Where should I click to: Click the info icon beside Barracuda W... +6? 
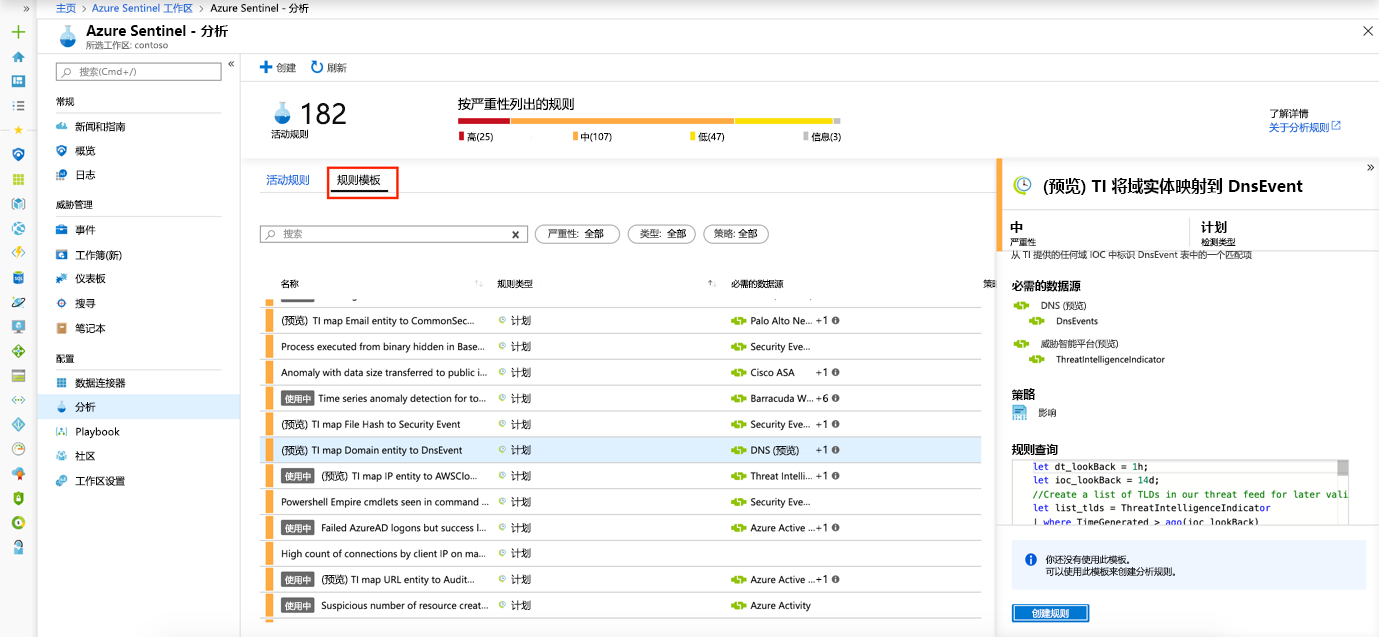pyautogui.click(x=836, y=398)
